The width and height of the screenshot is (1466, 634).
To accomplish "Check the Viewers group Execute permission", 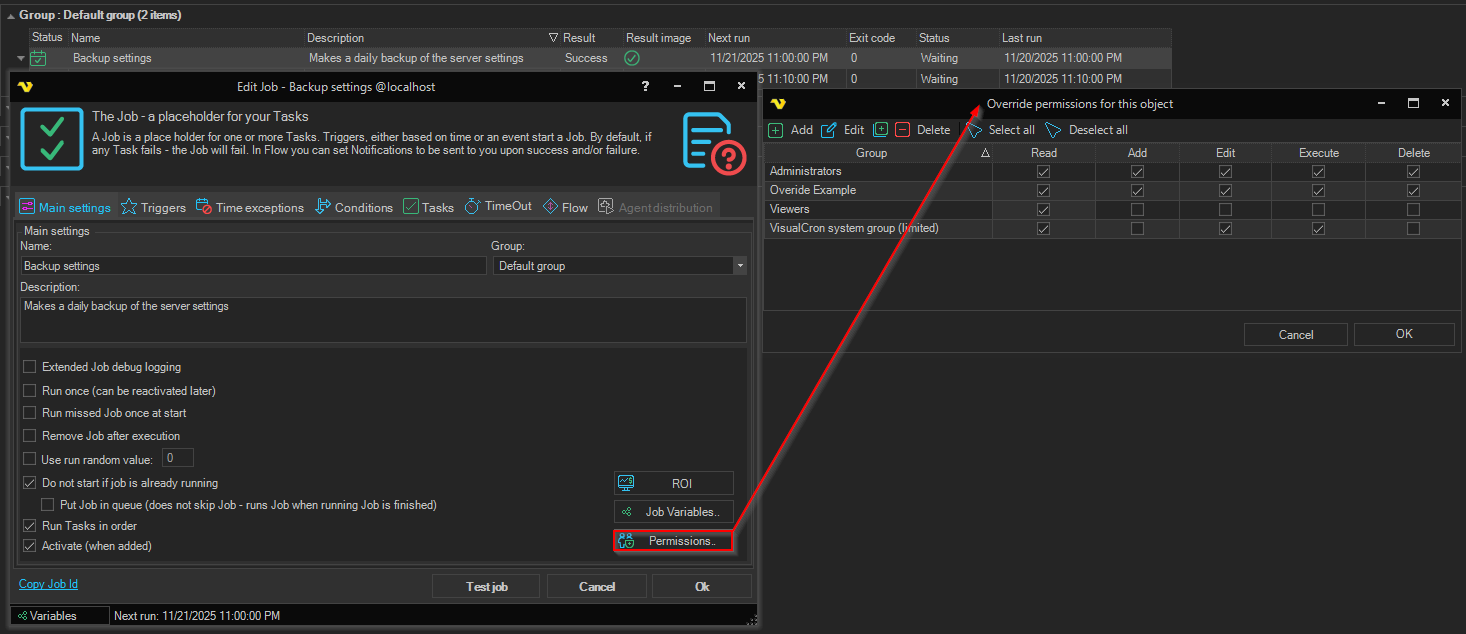I will 1318,210.
